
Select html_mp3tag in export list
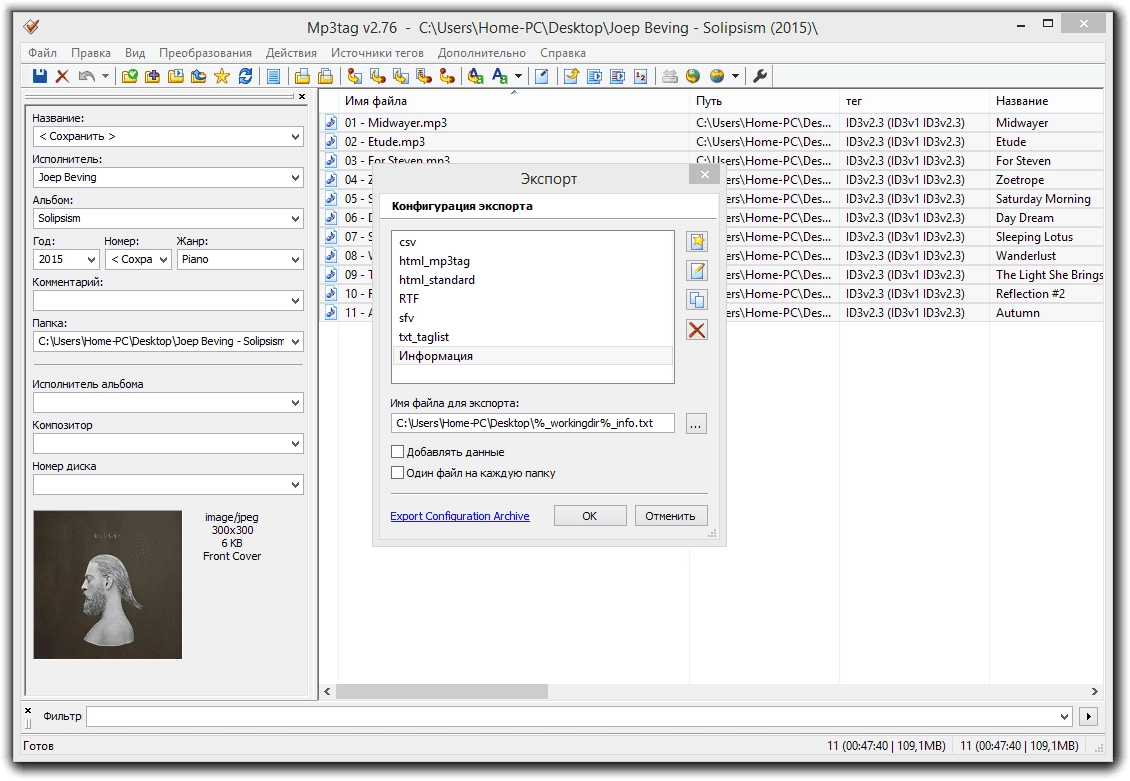coord(533,261)
